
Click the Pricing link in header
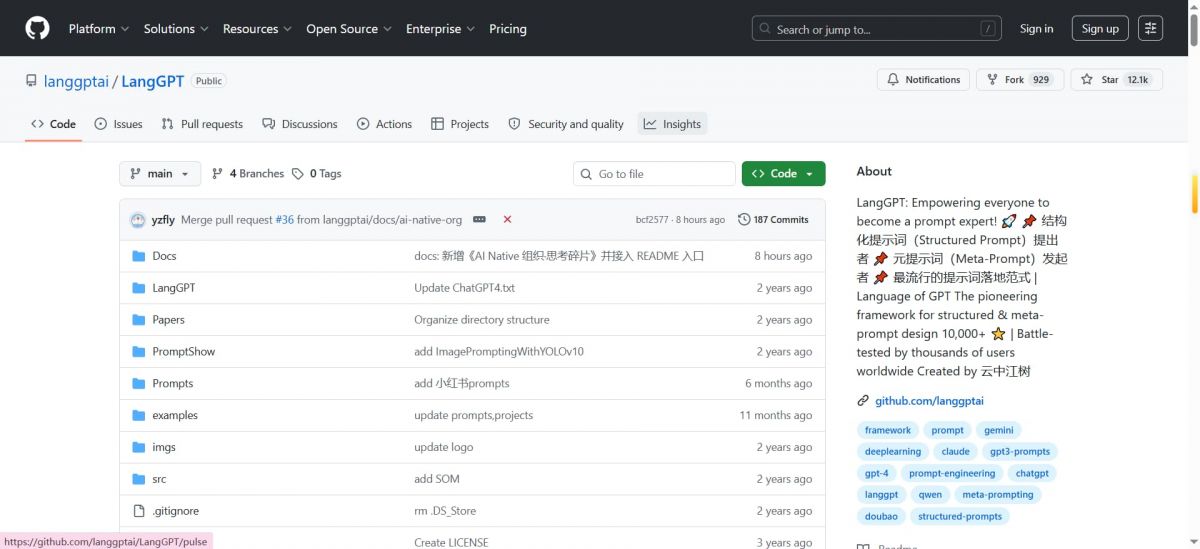(x=507, y=29)
